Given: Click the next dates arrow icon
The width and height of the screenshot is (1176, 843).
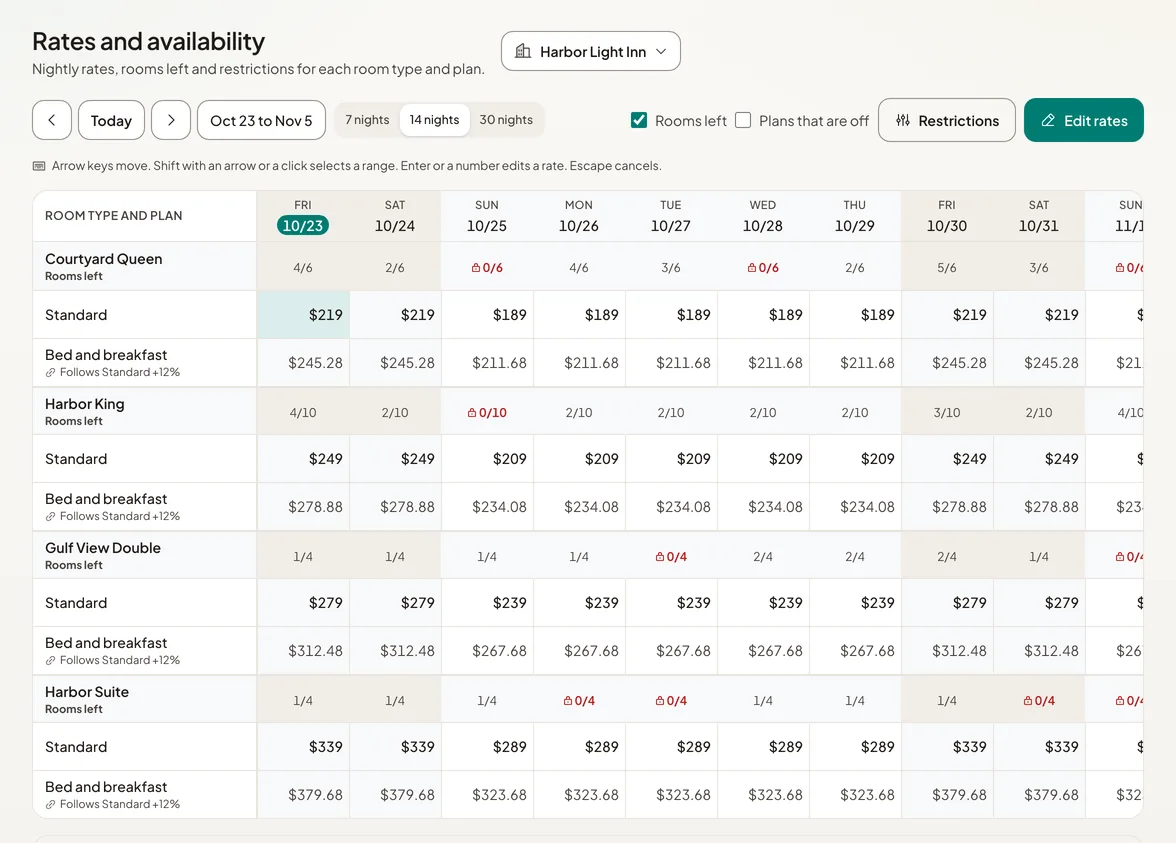Looking at the screenshot, I should point(171,120).
